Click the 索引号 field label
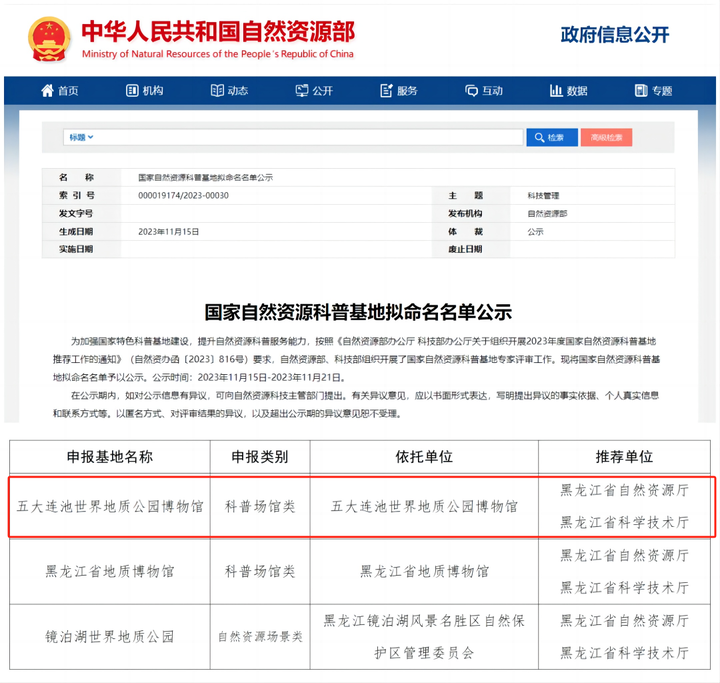The width and height of the screenshot is (720, 683). pyautogui.click(x=76, y=196)
